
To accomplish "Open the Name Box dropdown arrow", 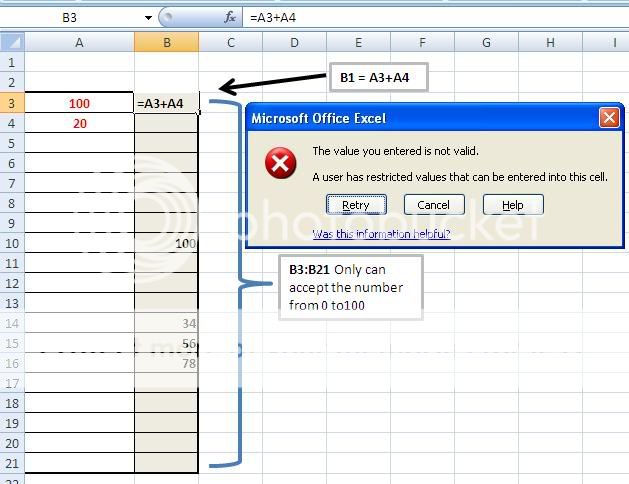I will click(x=148, y=18).
